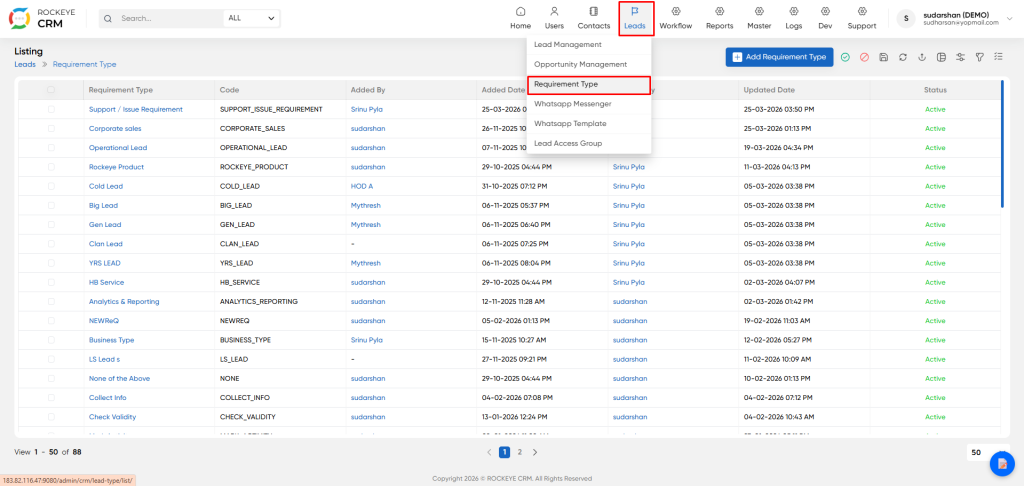The image size is (1024, 486).
Task: Click HOD A added-by link
Action: 362,186
